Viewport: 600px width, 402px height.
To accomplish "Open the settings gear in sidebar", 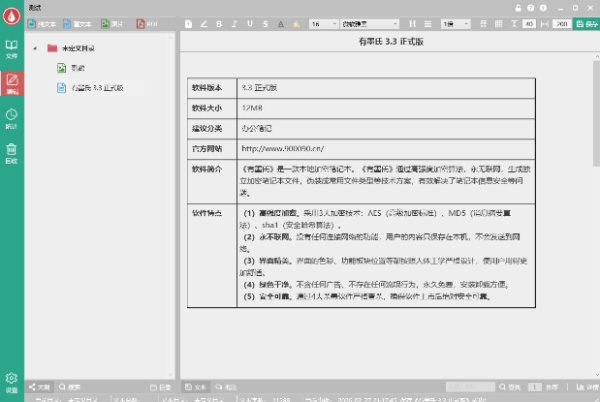I will [11, 382].
